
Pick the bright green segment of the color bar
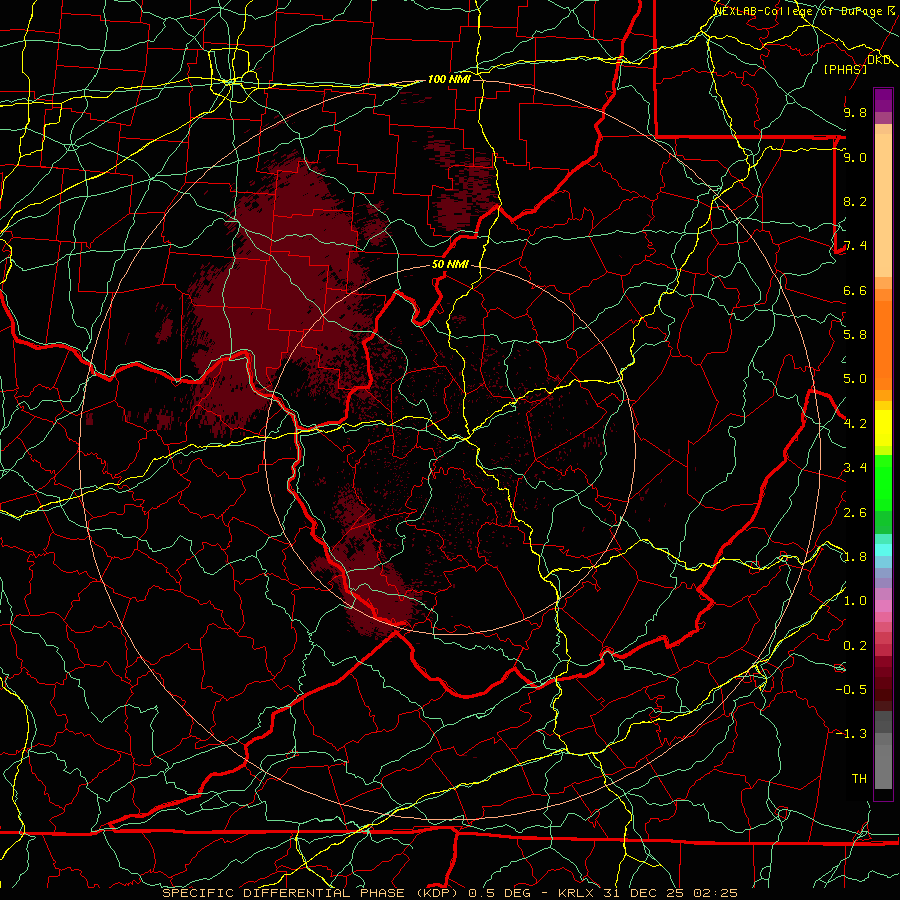883,482
